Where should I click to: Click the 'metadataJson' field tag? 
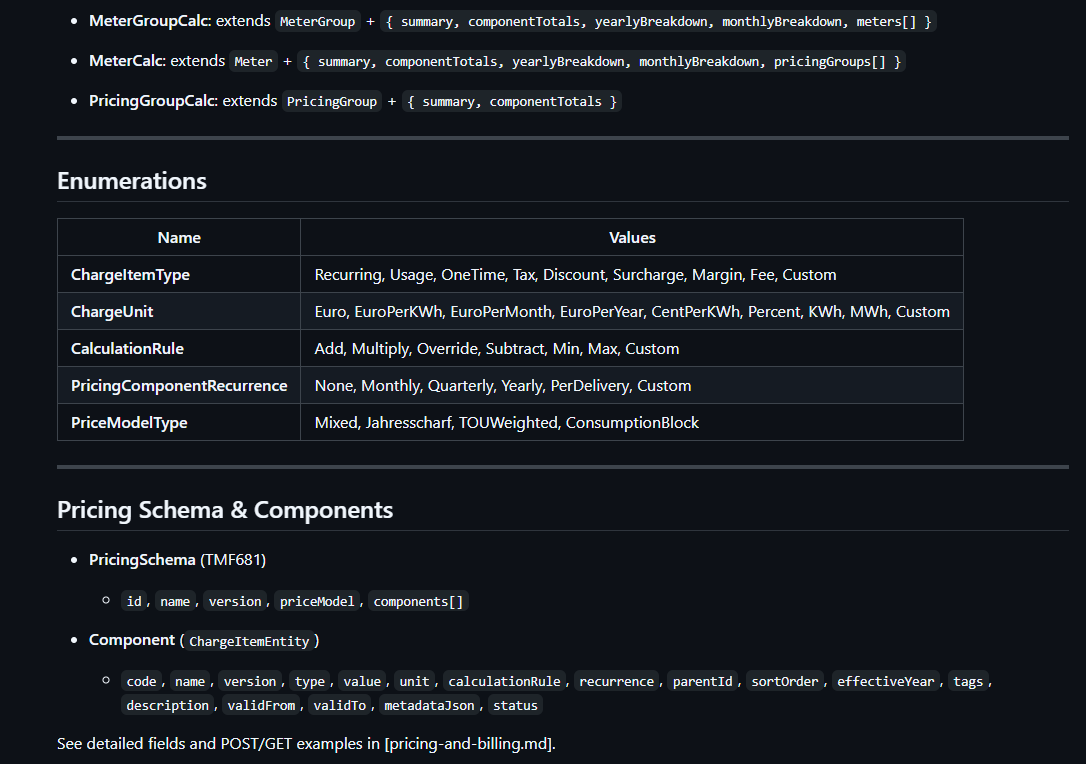[x=429, y=705]
